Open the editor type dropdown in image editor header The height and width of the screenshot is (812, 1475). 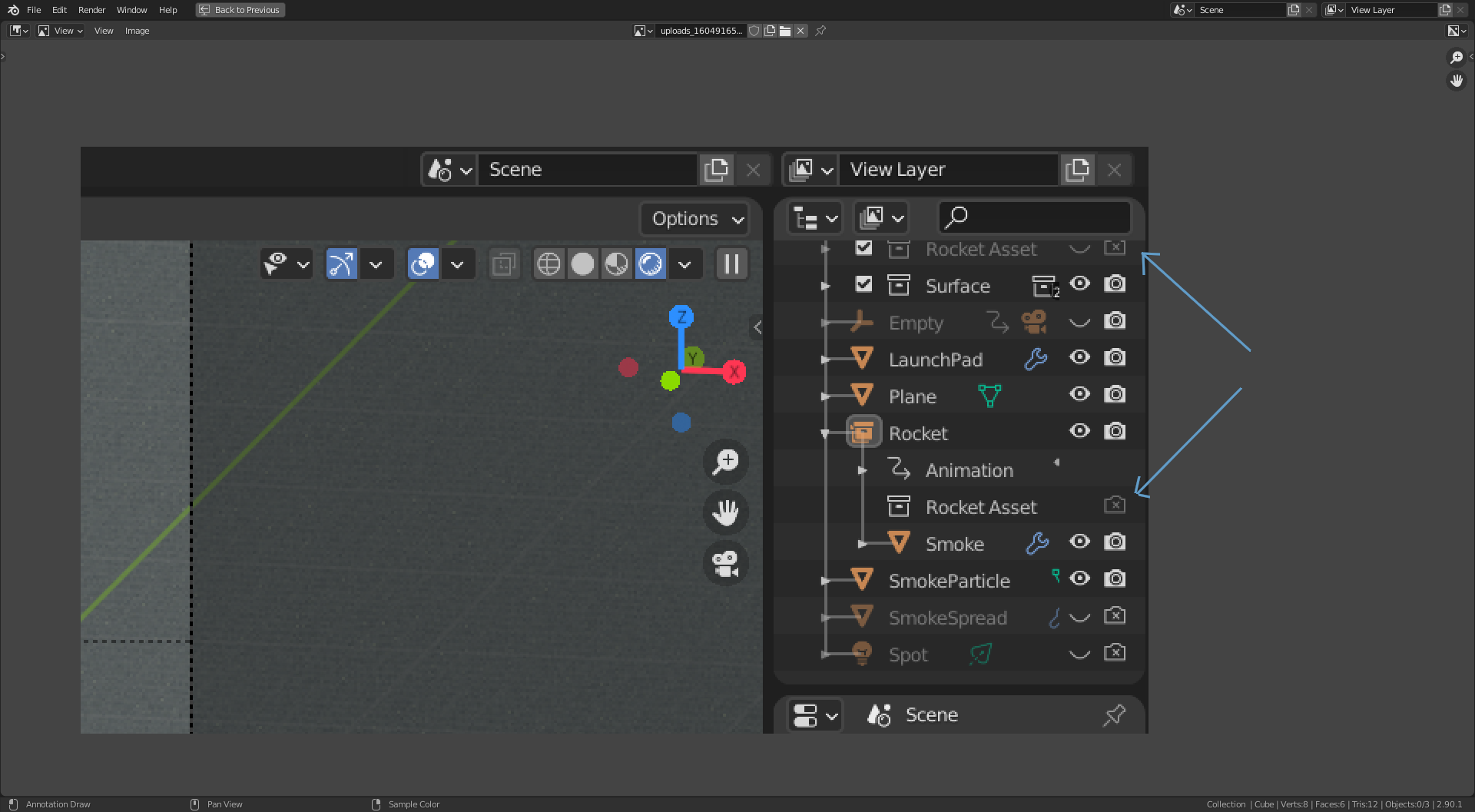[19, 31]
